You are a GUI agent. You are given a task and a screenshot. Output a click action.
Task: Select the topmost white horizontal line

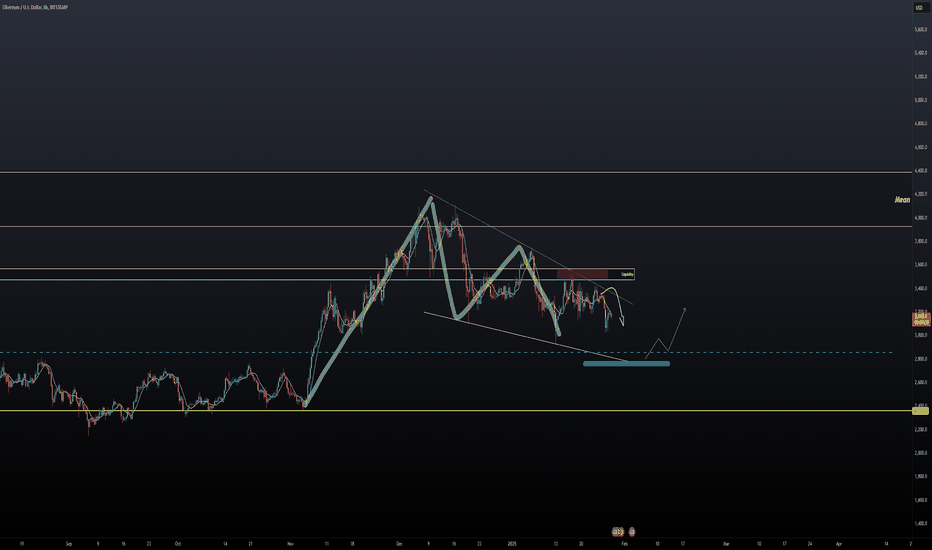tap(455, 172)
